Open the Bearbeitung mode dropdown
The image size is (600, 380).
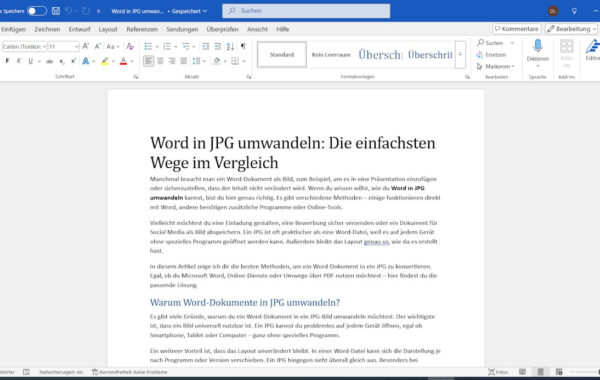571,29
